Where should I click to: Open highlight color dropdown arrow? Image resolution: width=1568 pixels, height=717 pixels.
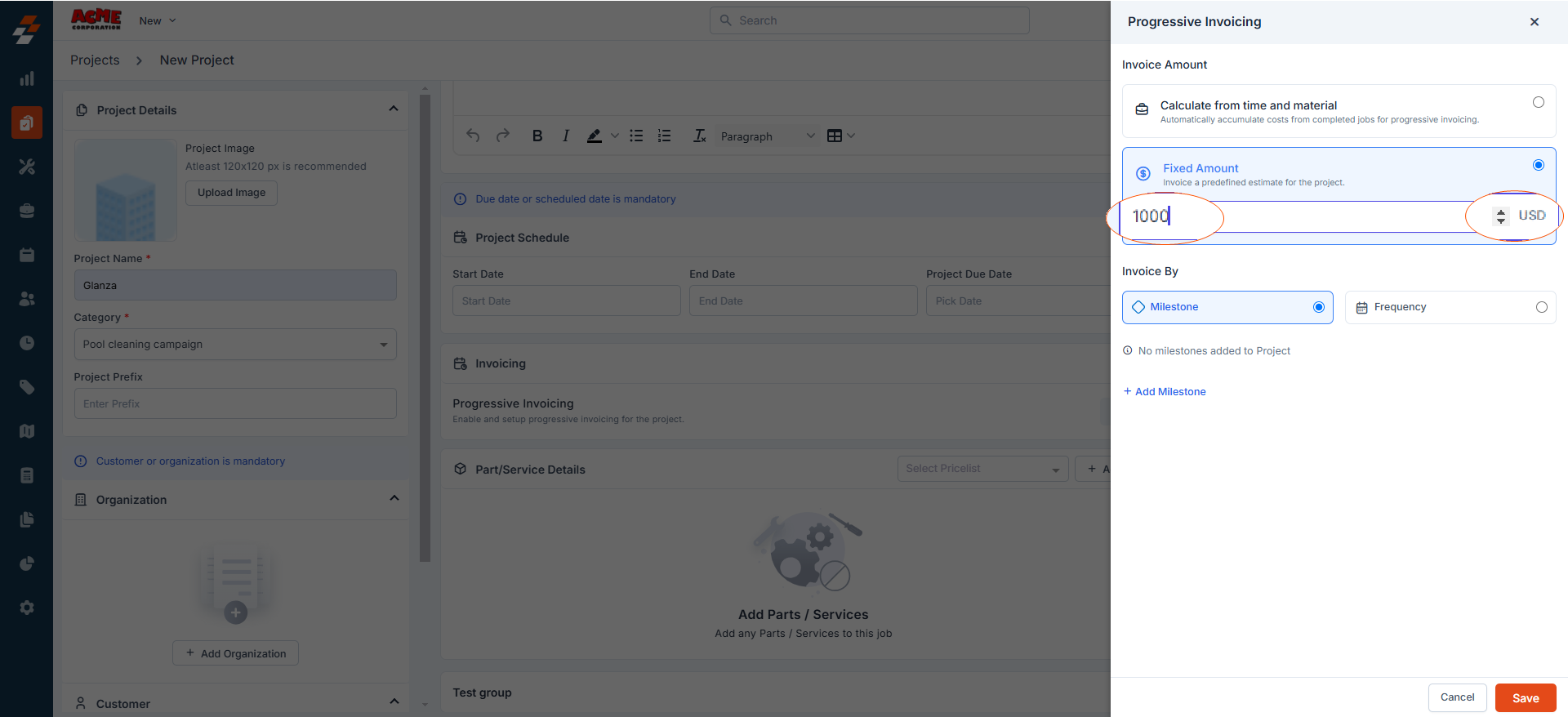point(615,136)
